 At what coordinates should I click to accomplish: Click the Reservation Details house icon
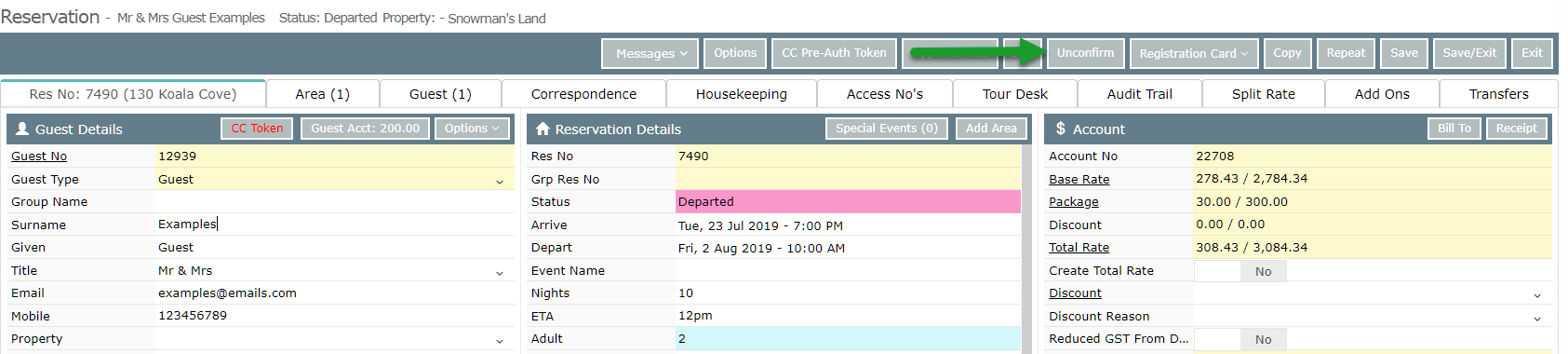click(543, 129)
